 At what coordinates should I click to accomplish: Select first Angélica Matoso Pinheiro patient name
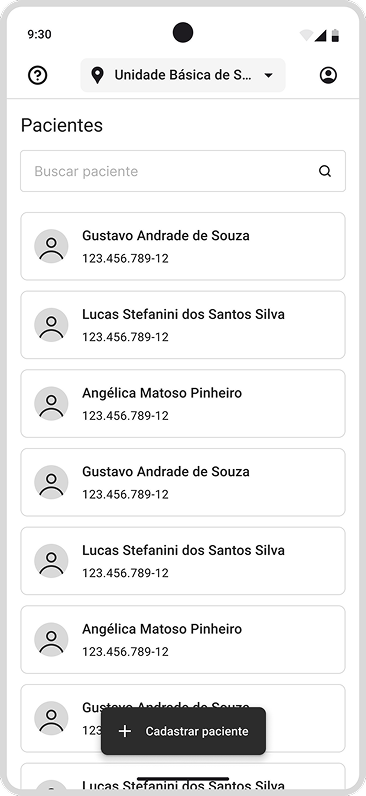[x=162, y=393]
